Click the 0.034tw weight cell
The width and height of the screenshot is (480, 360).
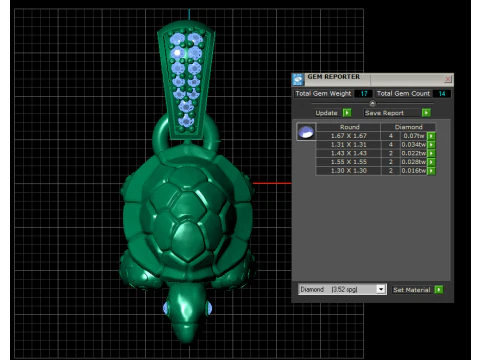tap(414, 145)
